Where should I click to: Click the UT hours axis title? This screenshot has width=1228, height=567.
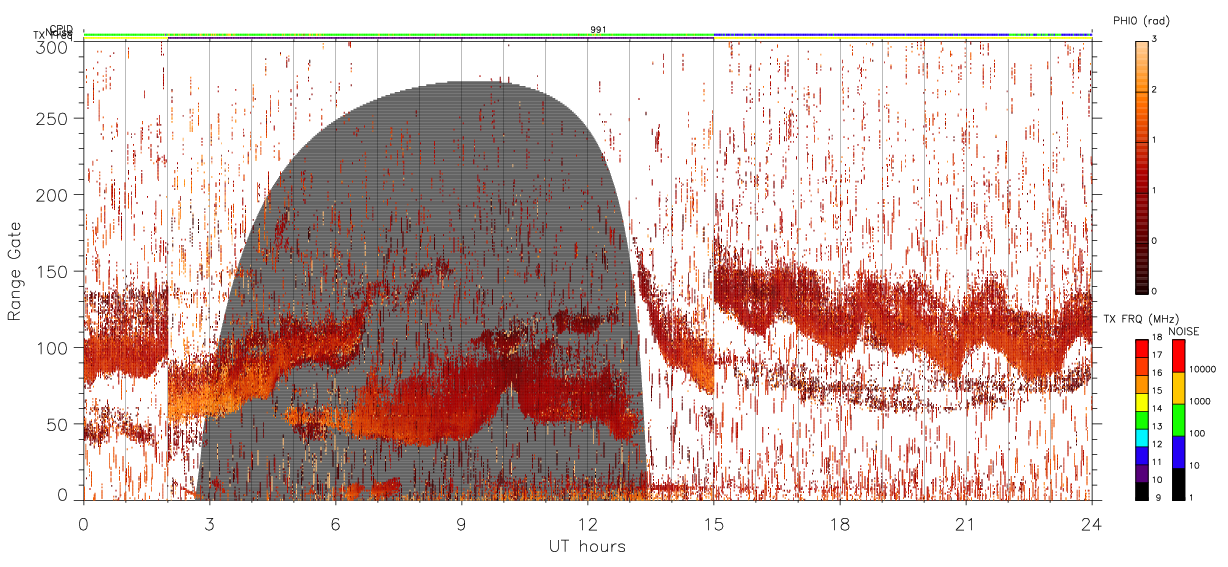coord(586,547)
